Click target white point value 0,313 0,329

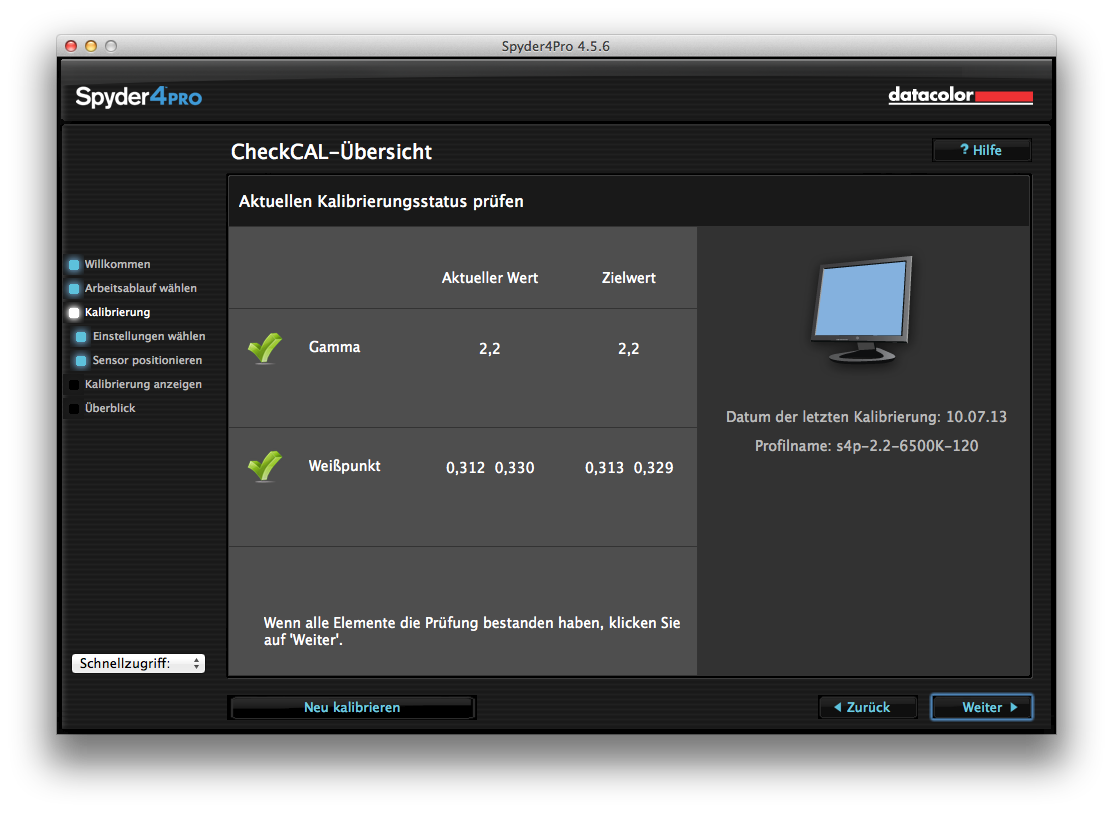pos(630,468)
